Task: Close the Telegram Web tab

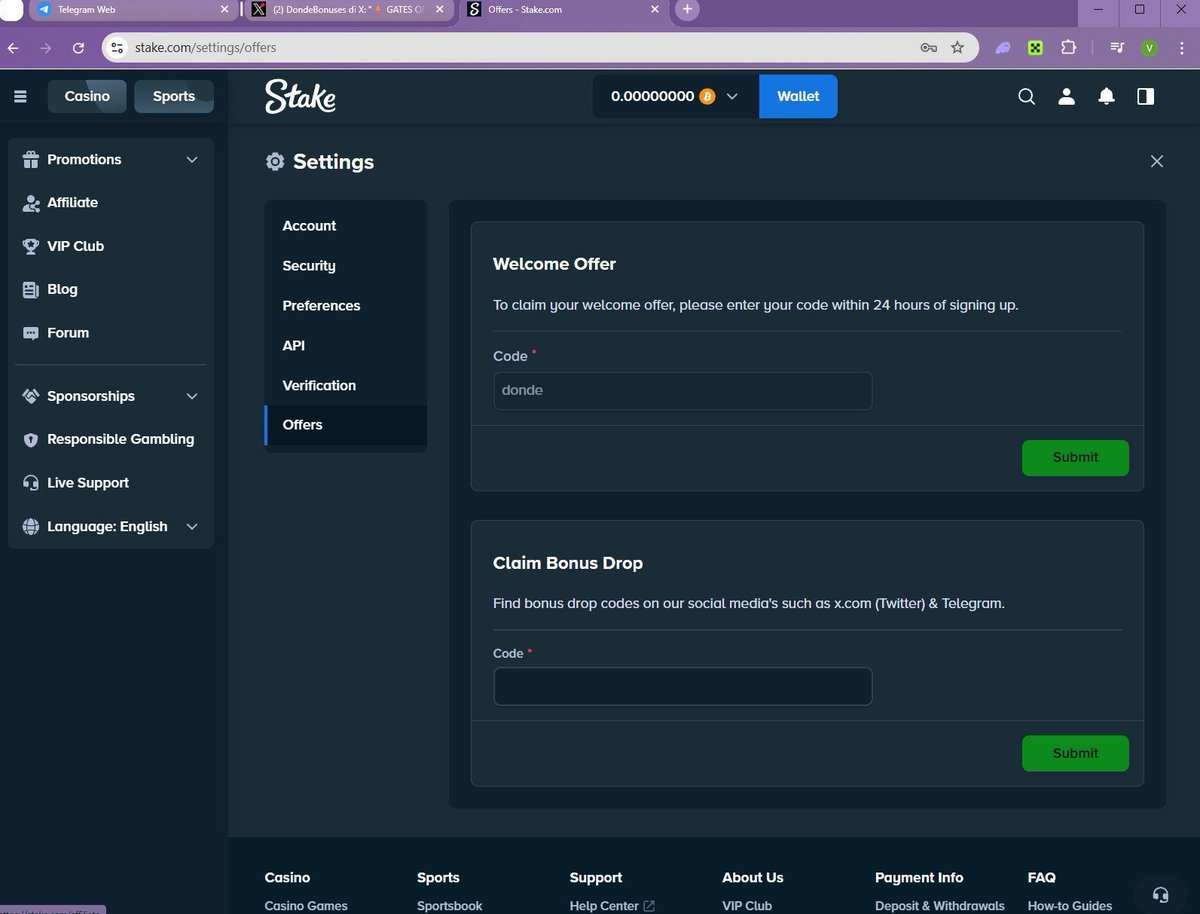Action: pos(224,10)
